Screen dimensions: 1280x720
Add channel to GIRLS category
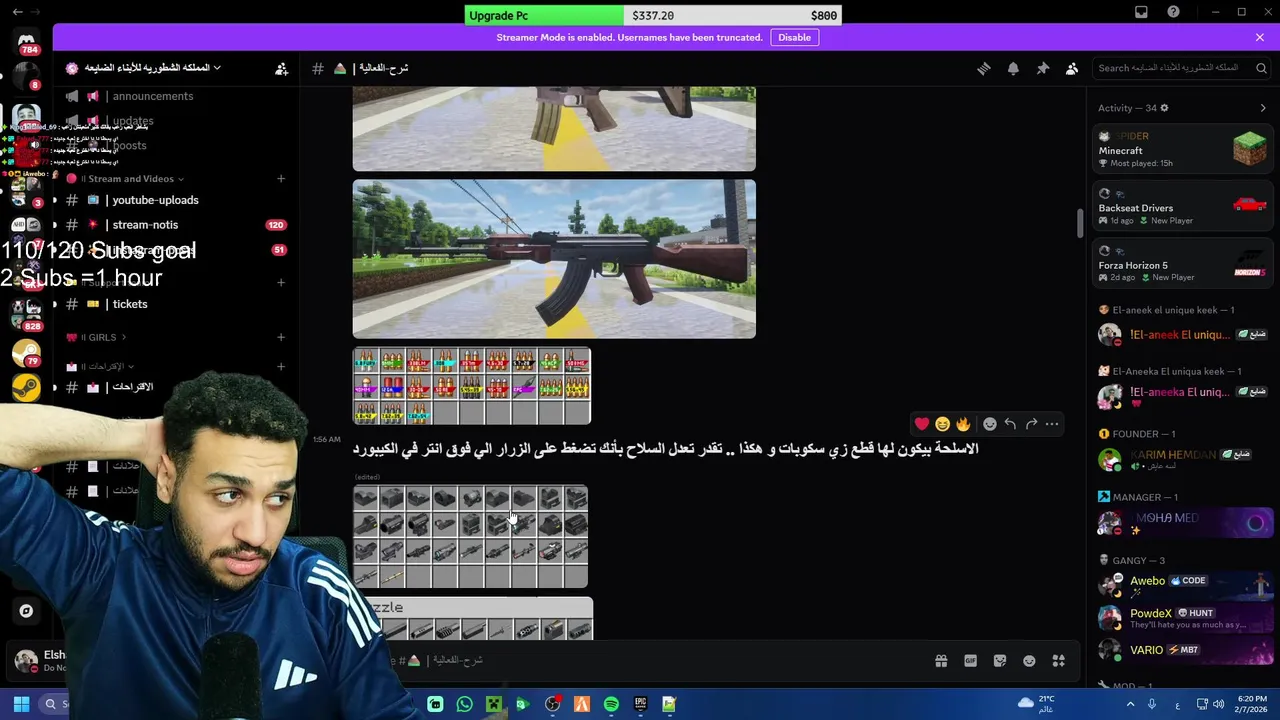click(281, 338)
